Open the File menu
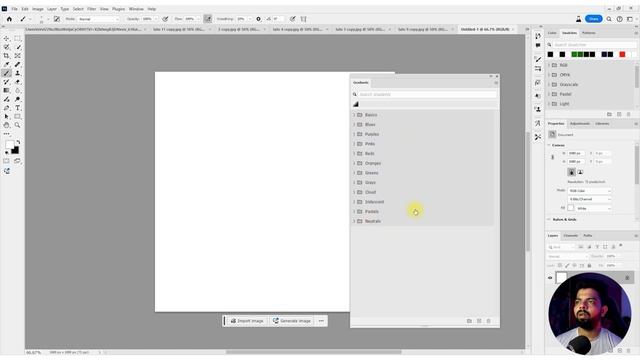This screenshot has width=640, height=360. 14,9
